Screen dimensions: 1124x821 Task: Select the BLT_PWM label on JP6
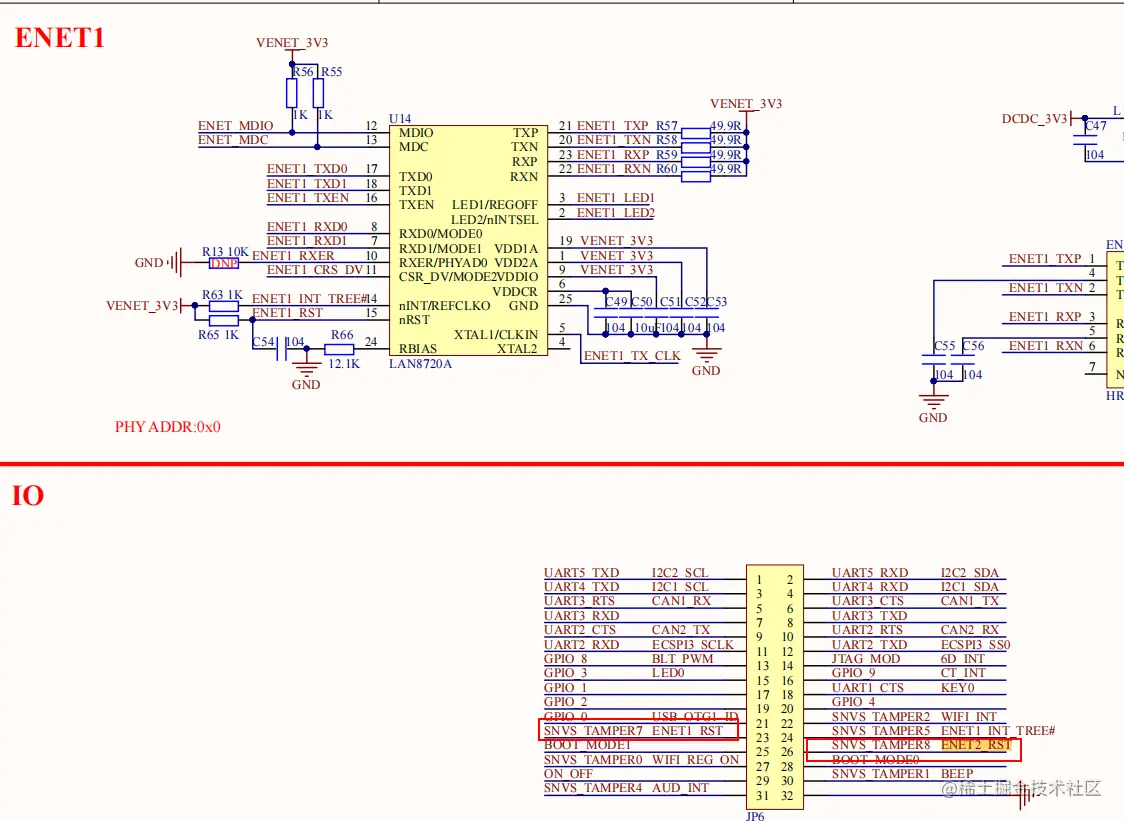682,659
